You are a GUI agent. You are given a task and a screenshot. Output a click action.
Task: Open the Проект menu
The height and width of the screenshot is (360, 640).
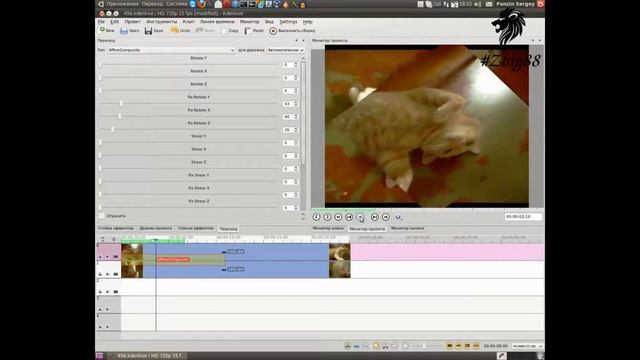(x=132, y=22)
